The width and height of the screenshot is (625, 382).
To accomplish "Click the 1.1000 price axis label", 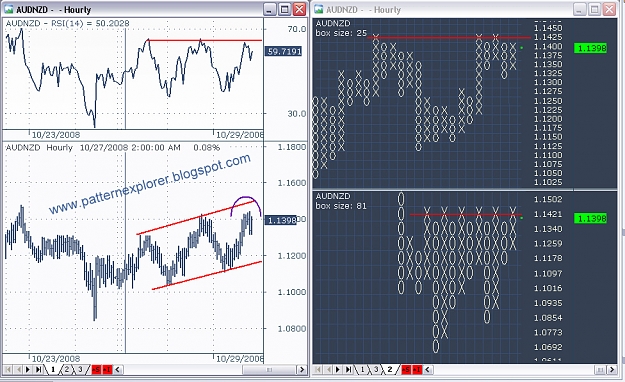I will (292, 292).
